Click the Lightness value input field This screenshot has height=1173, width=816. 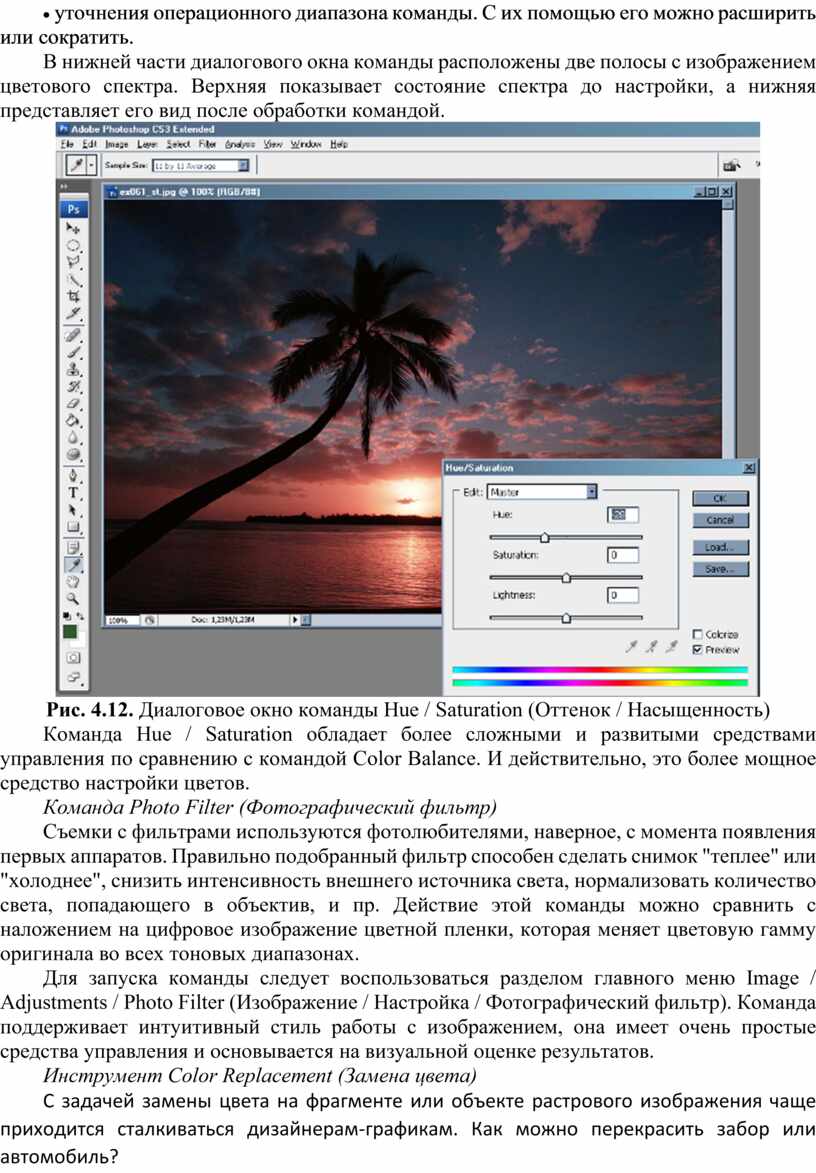(x=622, y=595)
